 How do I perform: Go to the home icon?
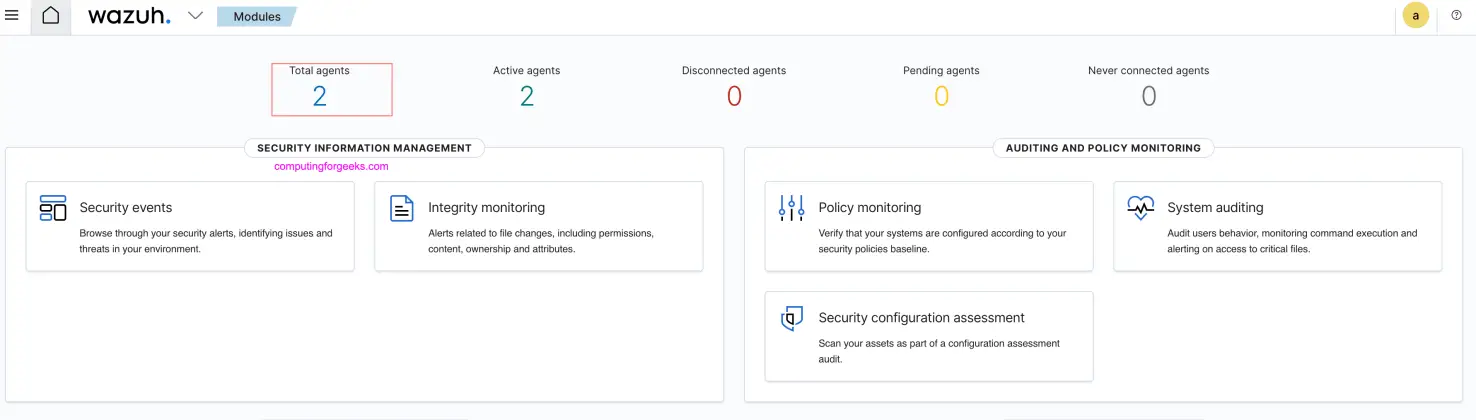pyautogui.click(x=50, y=16)
